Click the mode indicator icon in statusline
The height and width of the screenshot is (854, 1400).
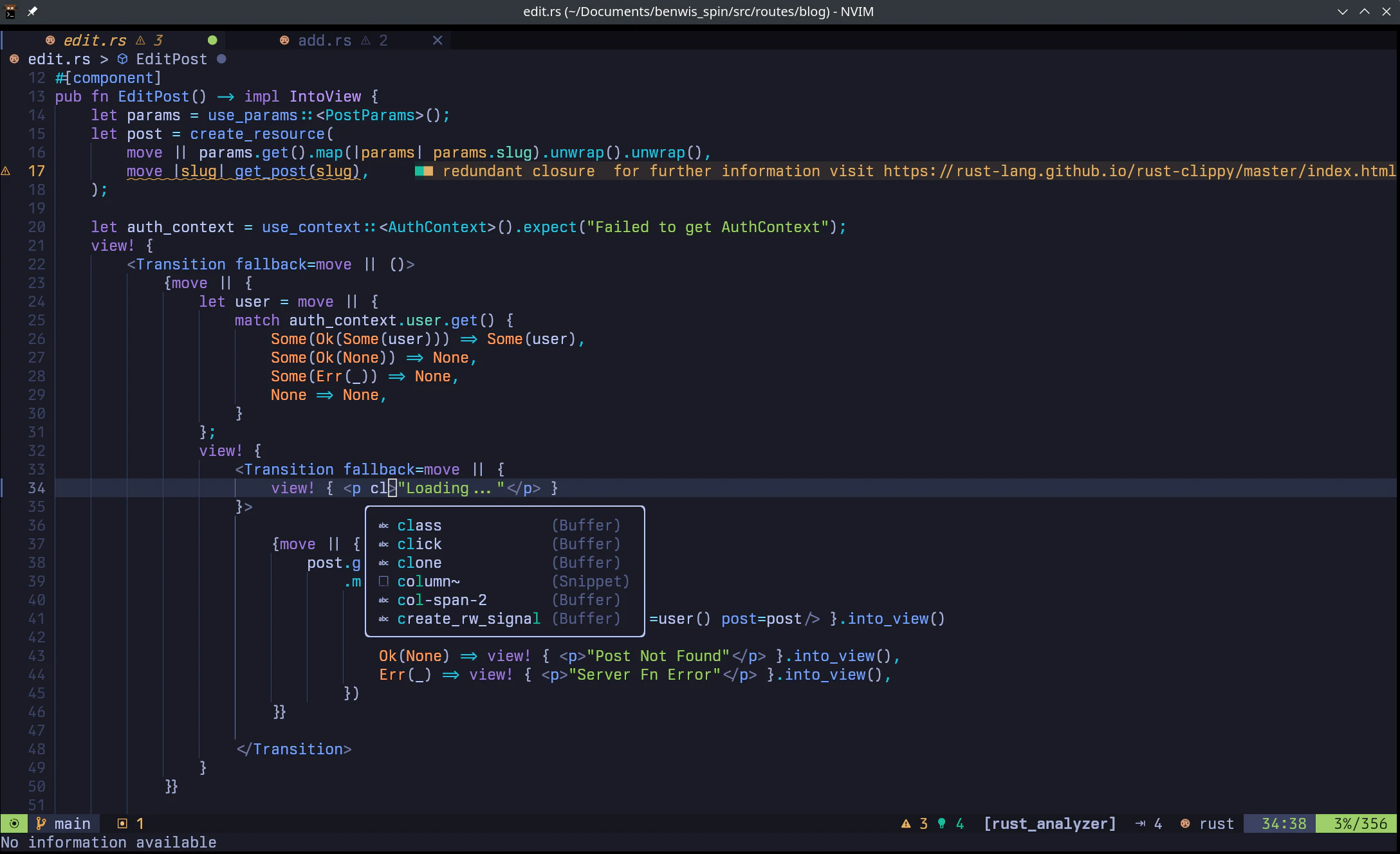click(14, 824)
